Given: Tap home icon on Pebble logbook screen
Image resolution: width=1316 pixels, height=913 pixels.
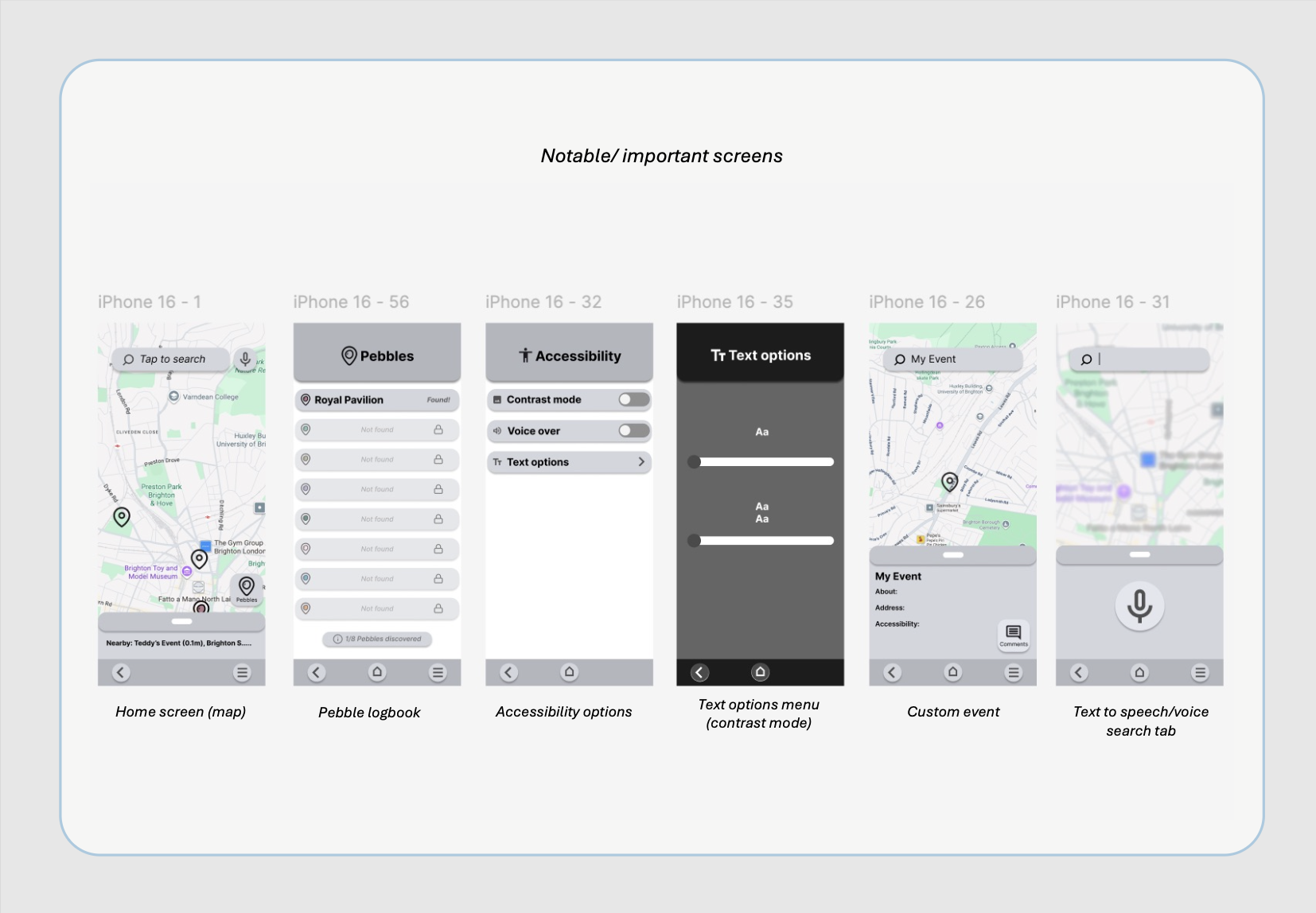Looking at the screenshot, I should pyautogui.click(x=377, y=672).
